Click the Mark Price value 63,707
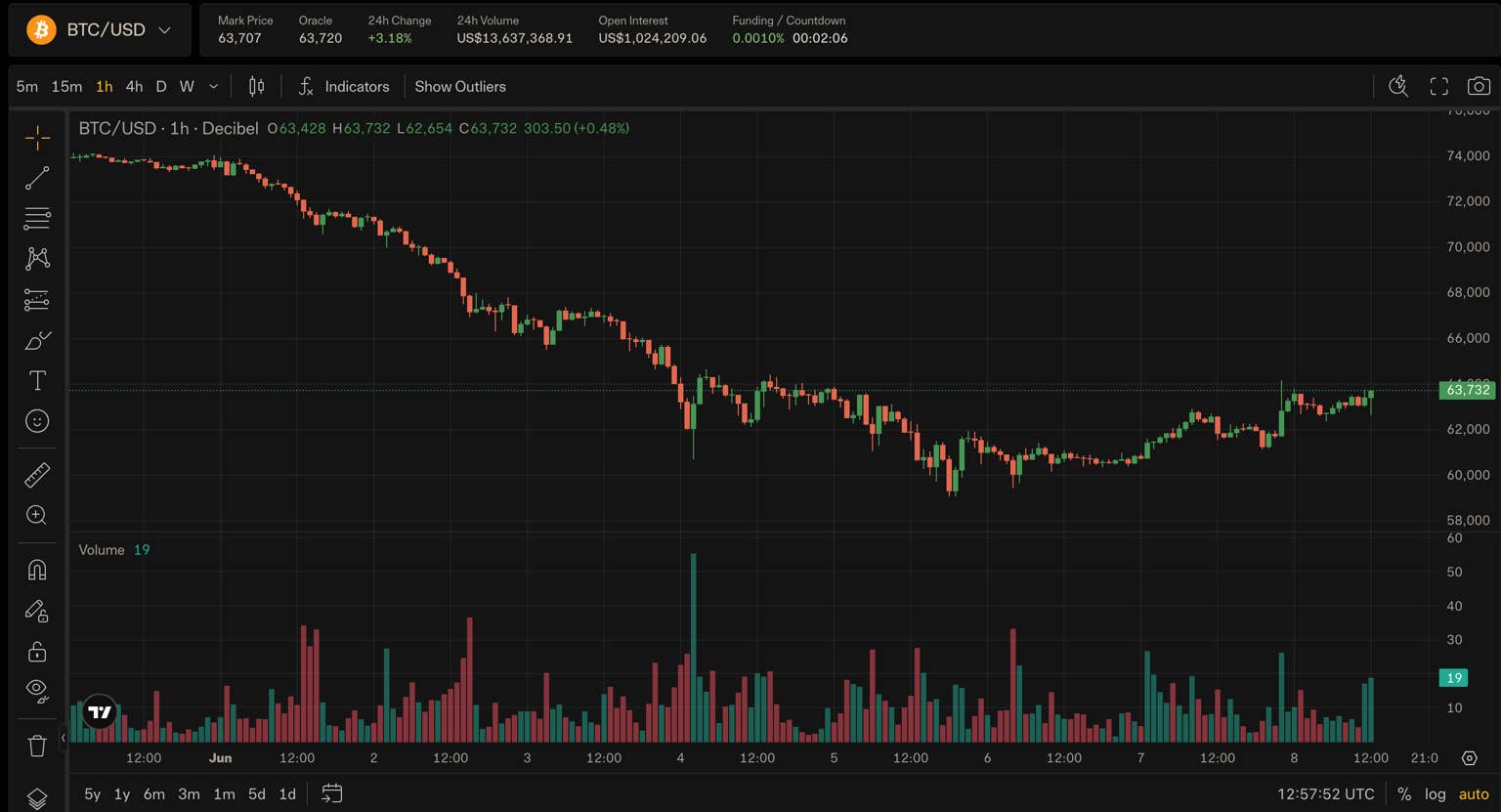 click(239, 38)
